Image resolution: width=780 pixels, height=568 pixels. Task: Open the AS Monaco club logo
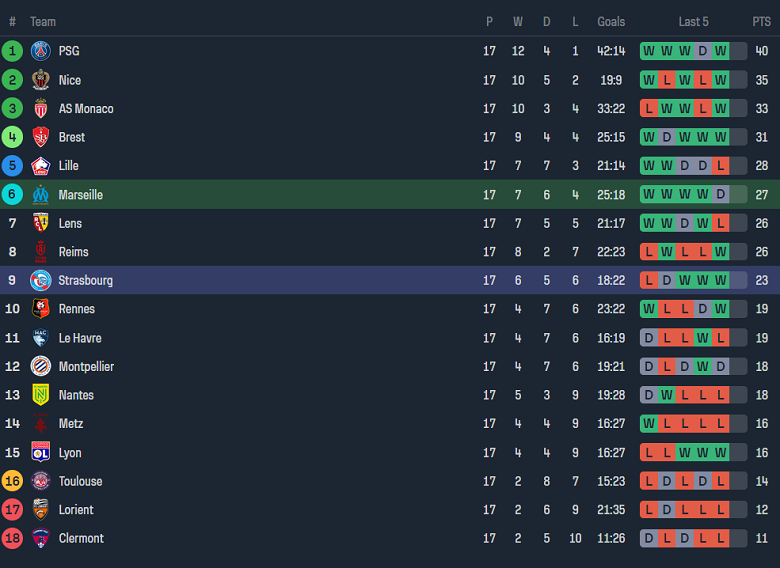tap(40, 108)
